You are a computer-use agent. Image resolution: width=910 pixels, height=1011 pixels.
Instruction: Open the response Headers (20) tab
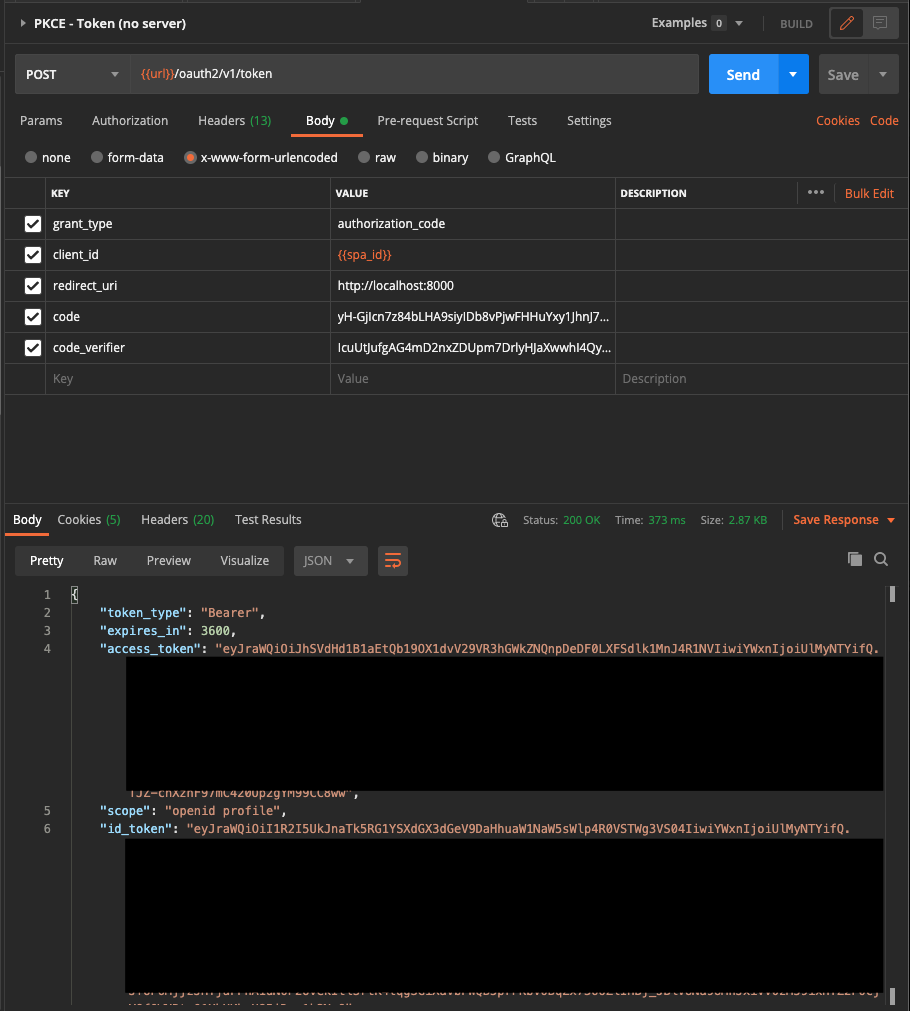tap(177, 520)
